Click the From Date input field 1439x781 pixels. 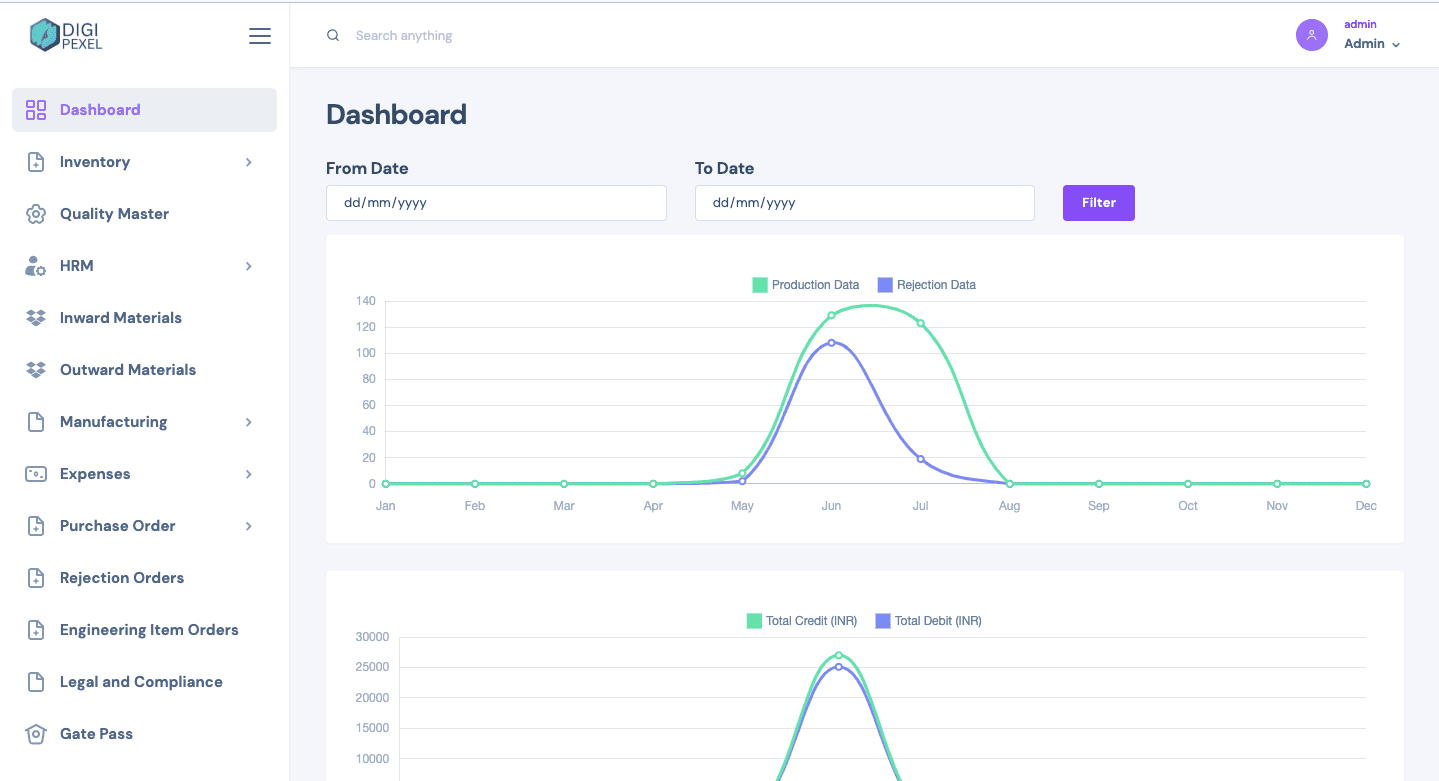496,203
